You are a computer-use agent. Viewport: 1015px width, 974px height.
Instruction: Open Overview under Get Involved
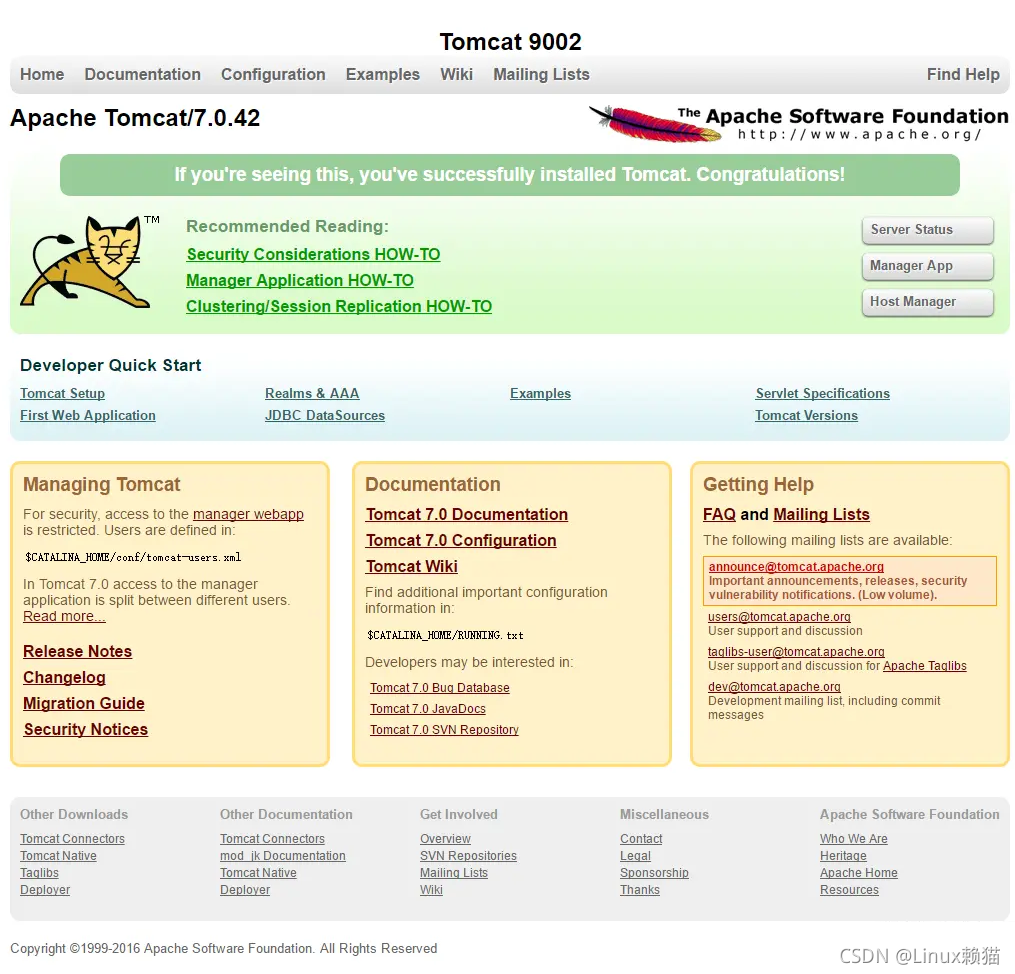(445, 839)
